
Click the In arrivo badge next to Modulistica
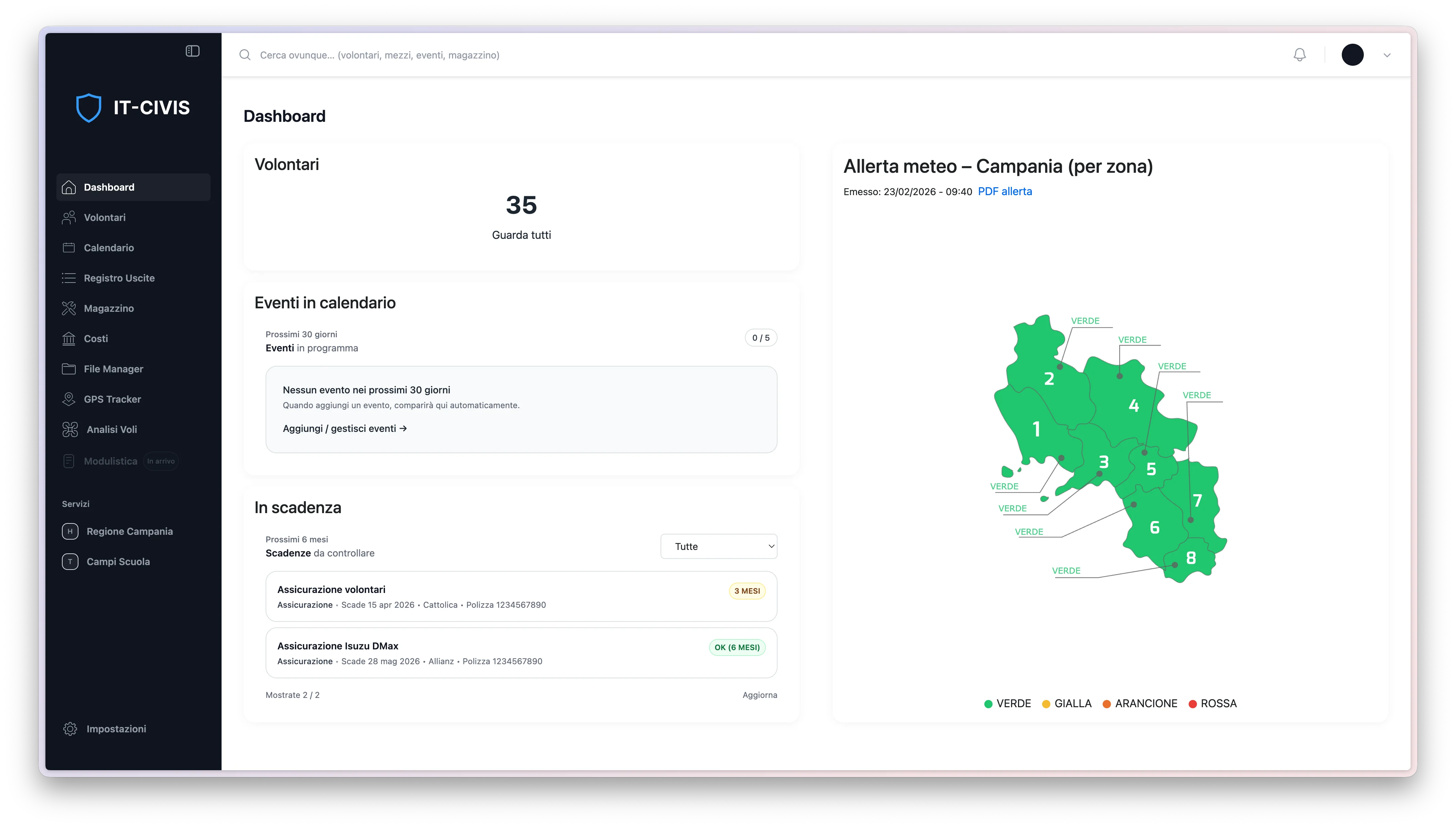[161, 461]
